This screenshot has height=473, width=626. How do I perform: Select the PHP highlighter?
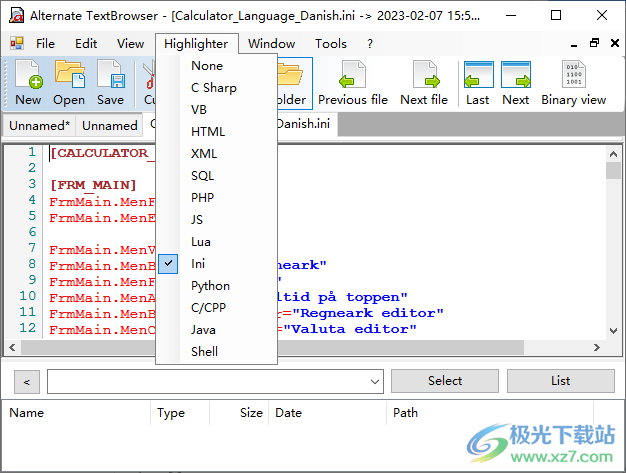tap(216, 198)
